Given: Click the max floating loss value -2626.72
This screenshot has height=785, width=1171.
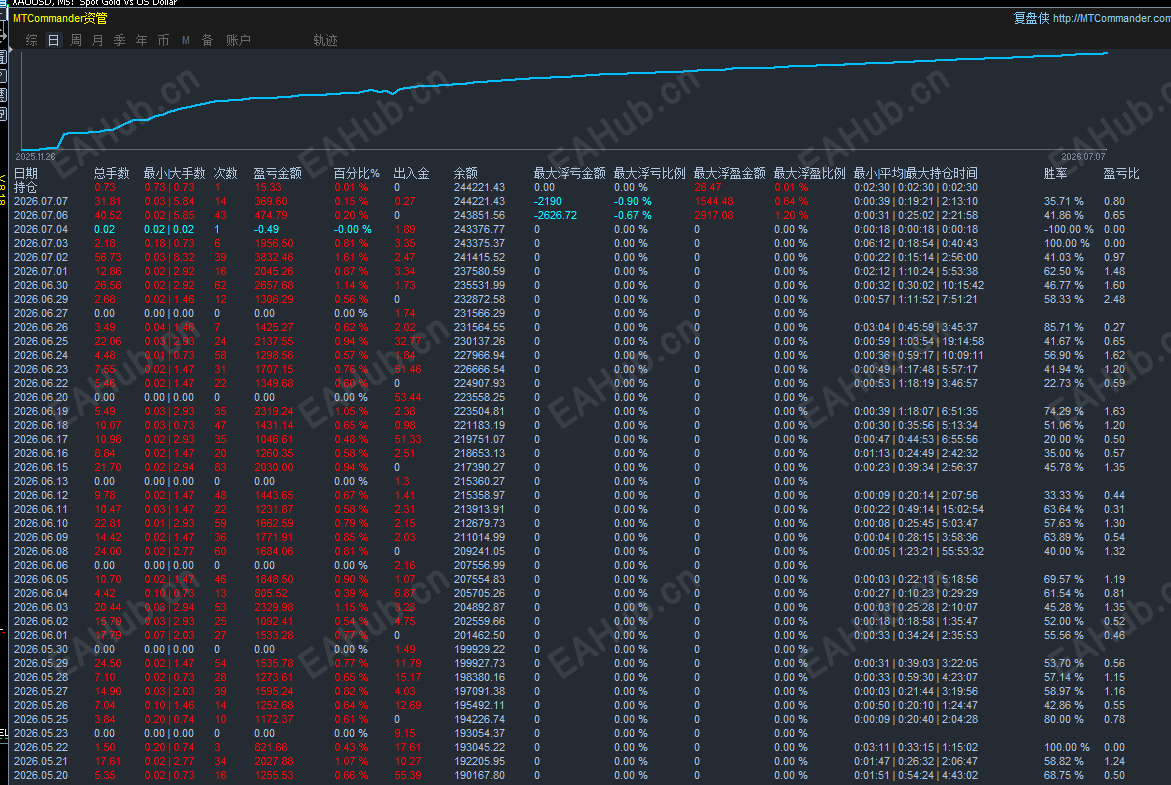Looking at the screenshot, I should click(x=555, y=215).
